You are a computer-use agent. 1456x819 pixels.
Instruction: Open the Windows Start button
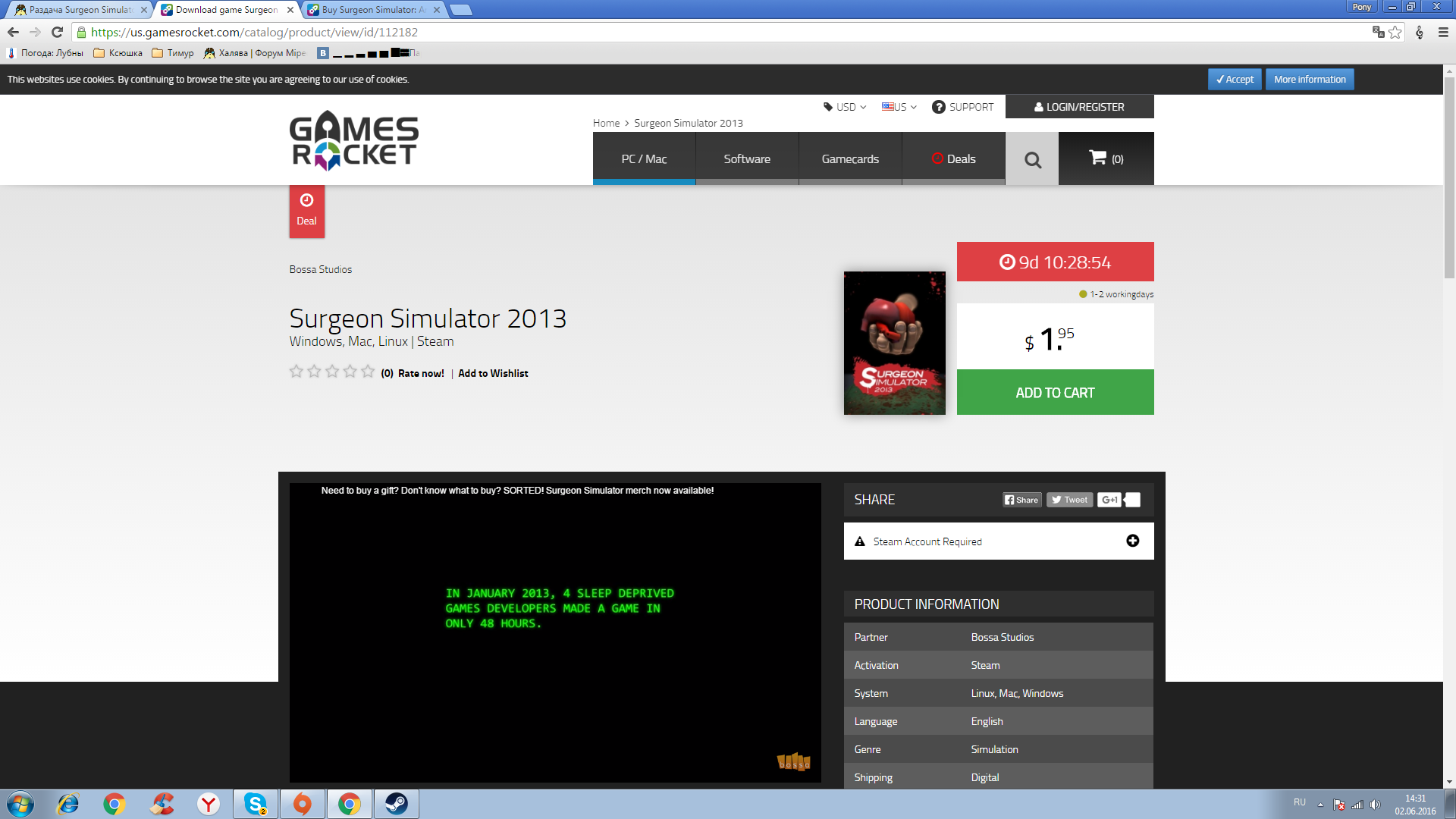[x=20, y=804]
